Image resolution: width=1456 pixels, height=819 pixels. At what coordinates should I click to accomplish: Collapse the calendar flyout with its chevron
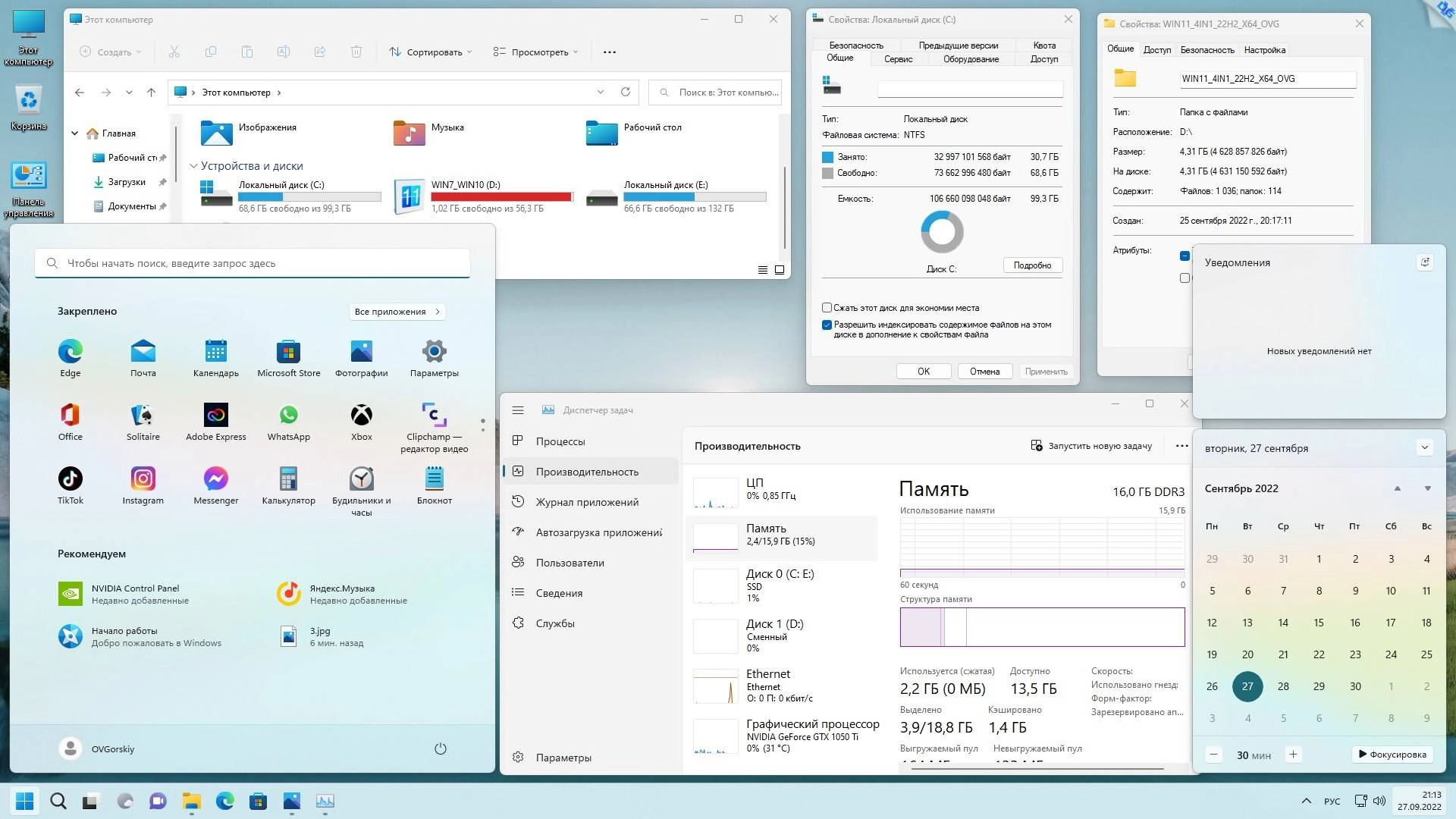pos(1426,447)
